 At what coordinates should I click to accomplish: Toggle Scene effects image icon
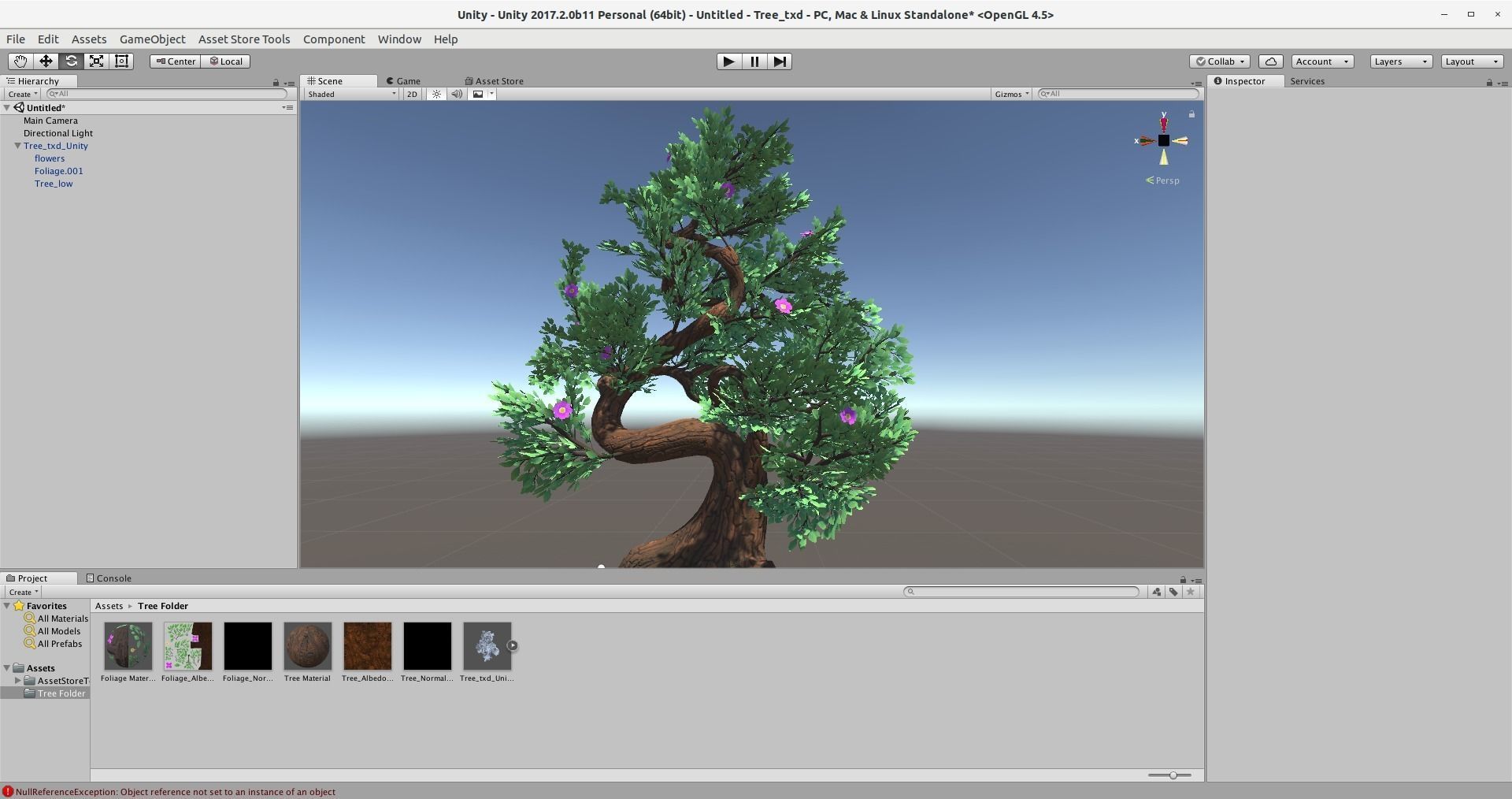[x=477, y=94]
